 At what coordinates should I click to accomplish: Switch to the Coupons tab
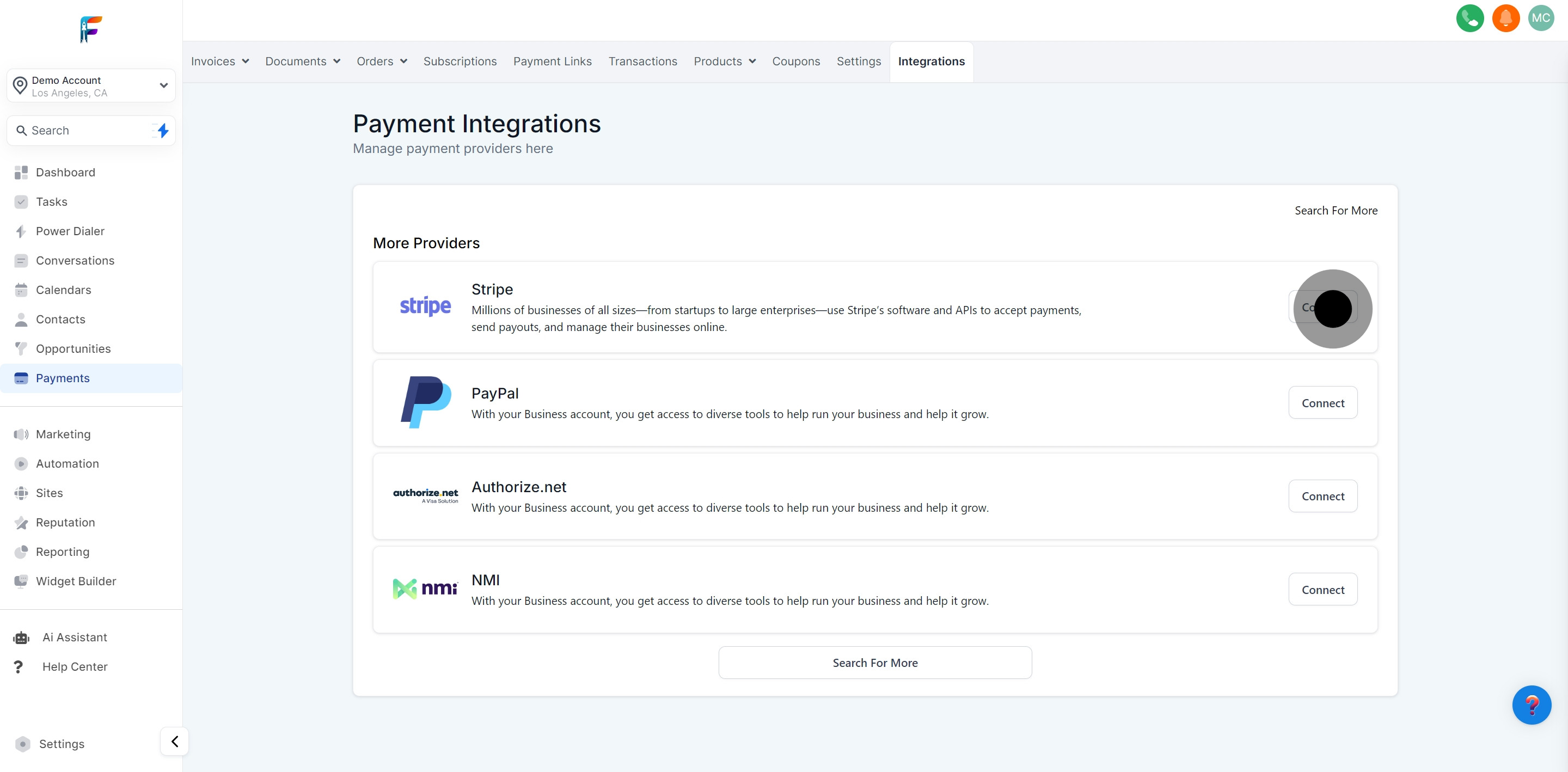pyautogui.click(x=795, y=62)
